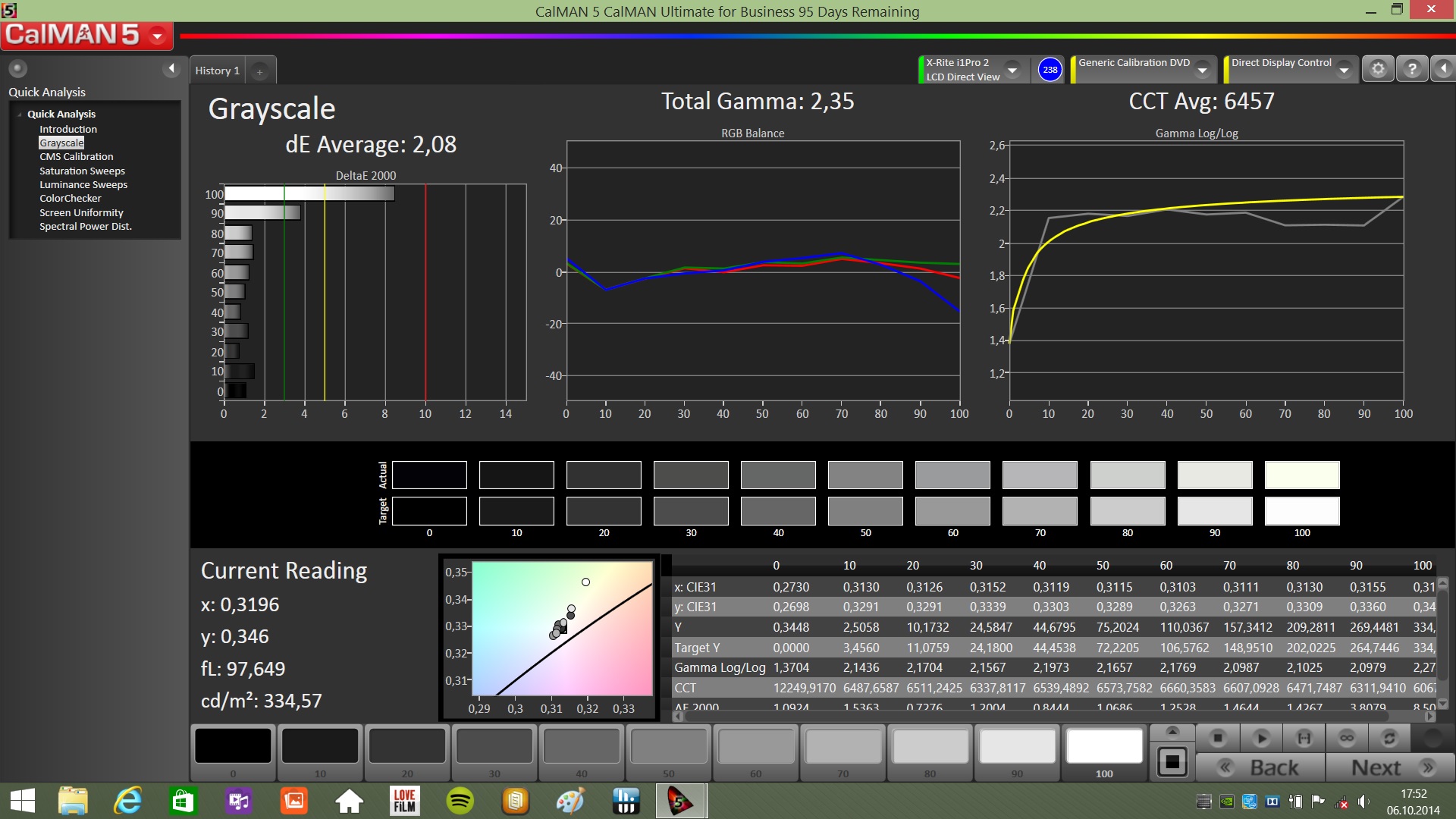Click the stop measurement icon
1456x819 pixels.
1218,738
